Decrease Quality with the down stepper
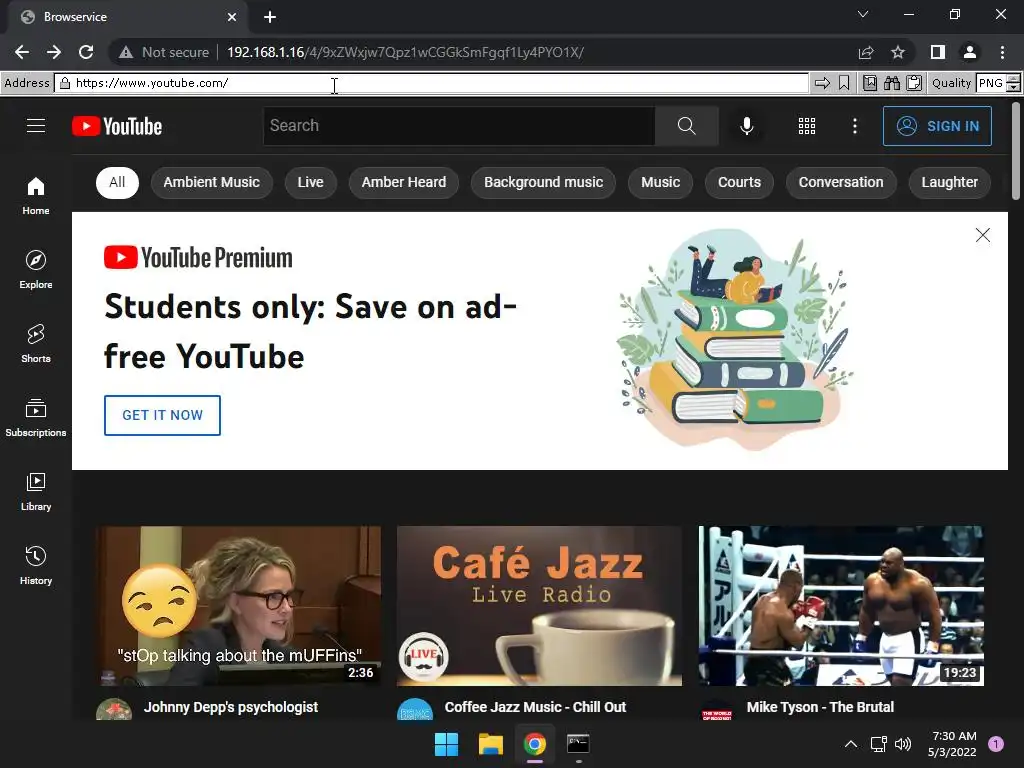The width and height of the screenshot is (1024, 768). [x=1013, y=88]
